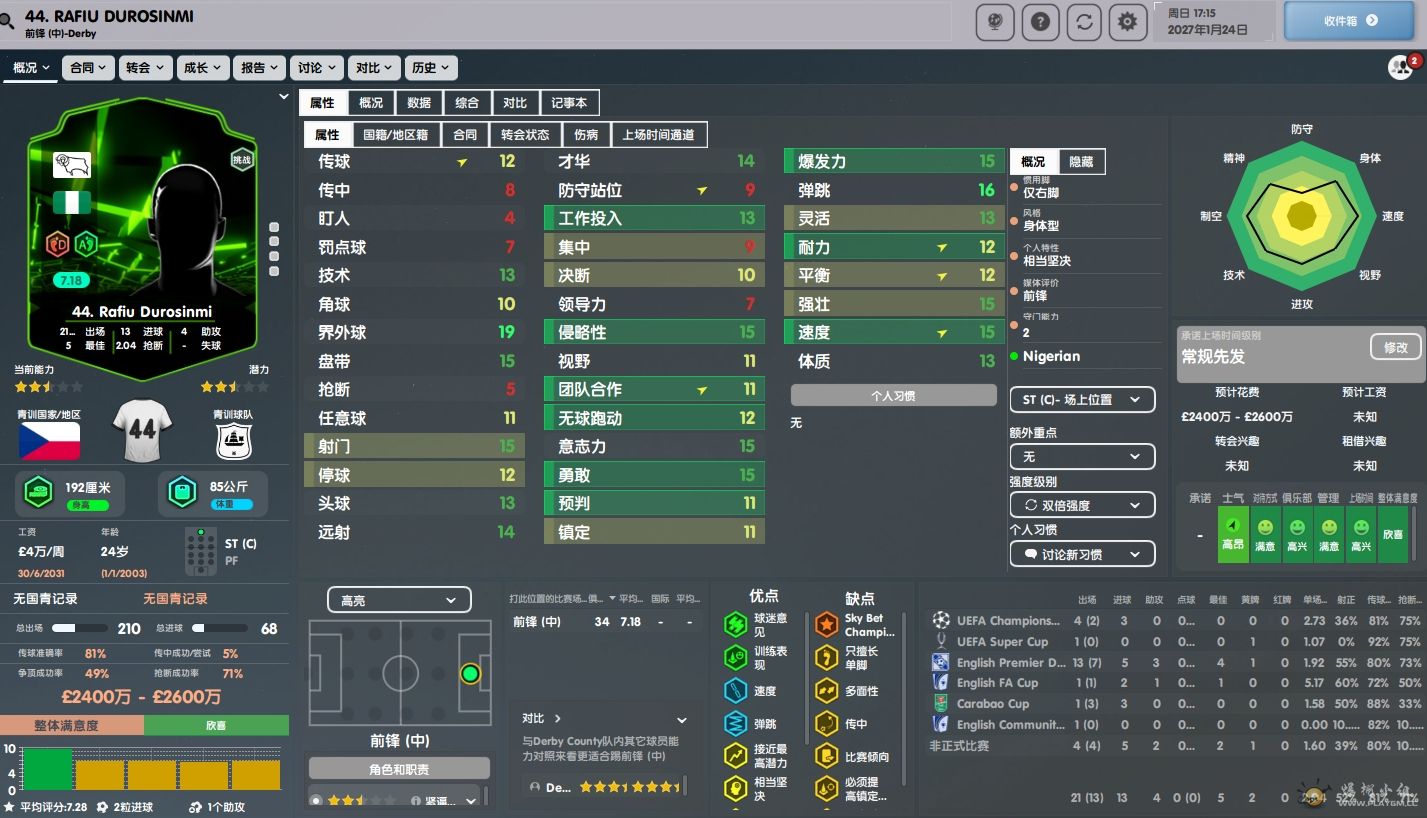Viewport: 1427px width, 818px height.
Task: Open the 概况 dropdown menu
Action: (x=31, y=68)
